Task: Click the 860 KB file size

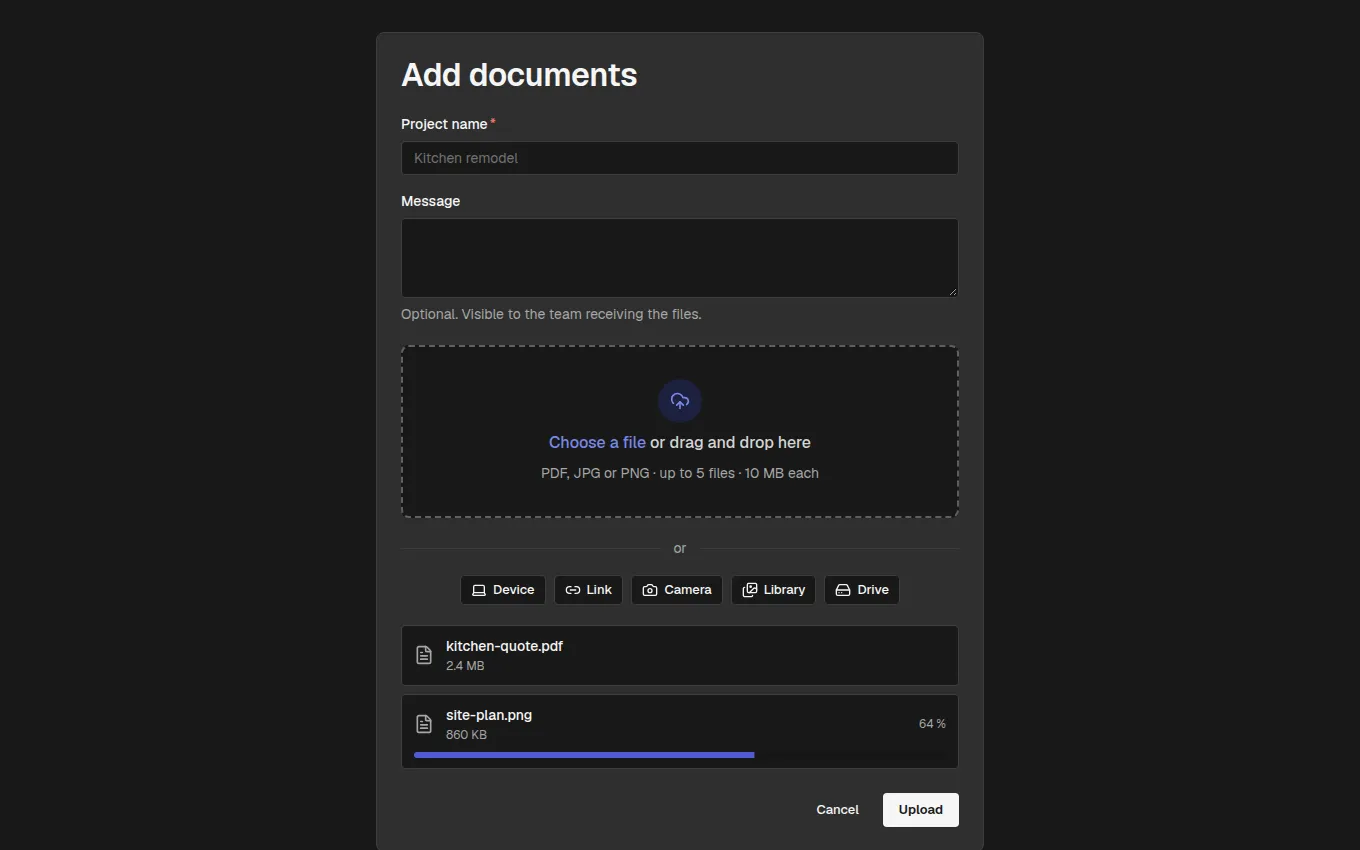Action: 466,735
